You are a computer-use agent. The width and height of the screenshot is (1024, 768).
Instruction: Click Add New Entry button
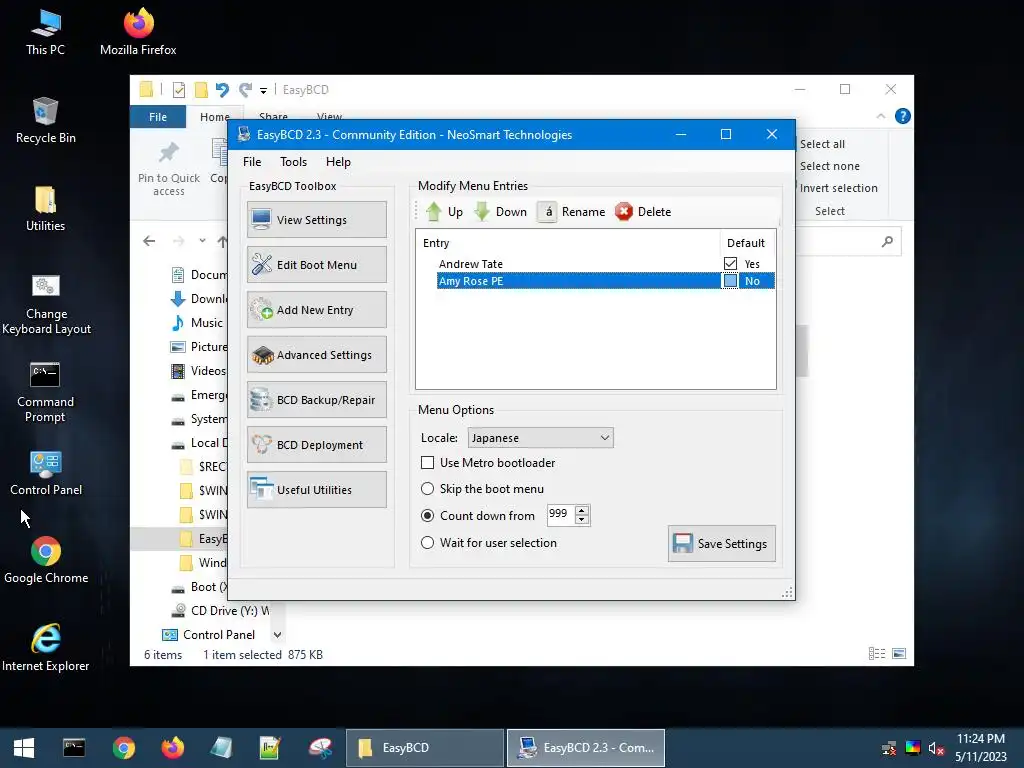pos(317,310)
